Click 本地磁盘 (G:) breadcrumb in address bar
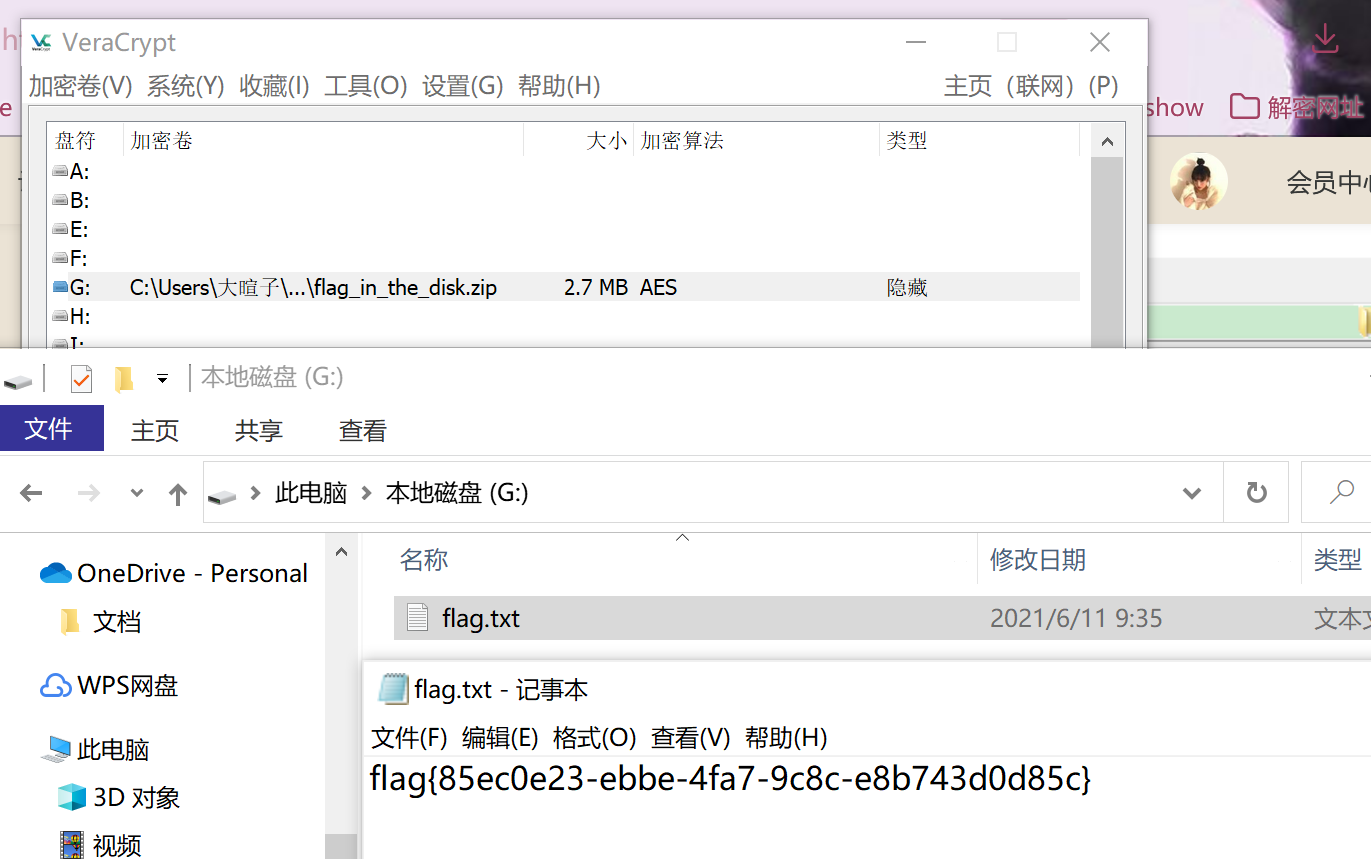This screenshot has height=859, width=1371. tap(457, 493)
